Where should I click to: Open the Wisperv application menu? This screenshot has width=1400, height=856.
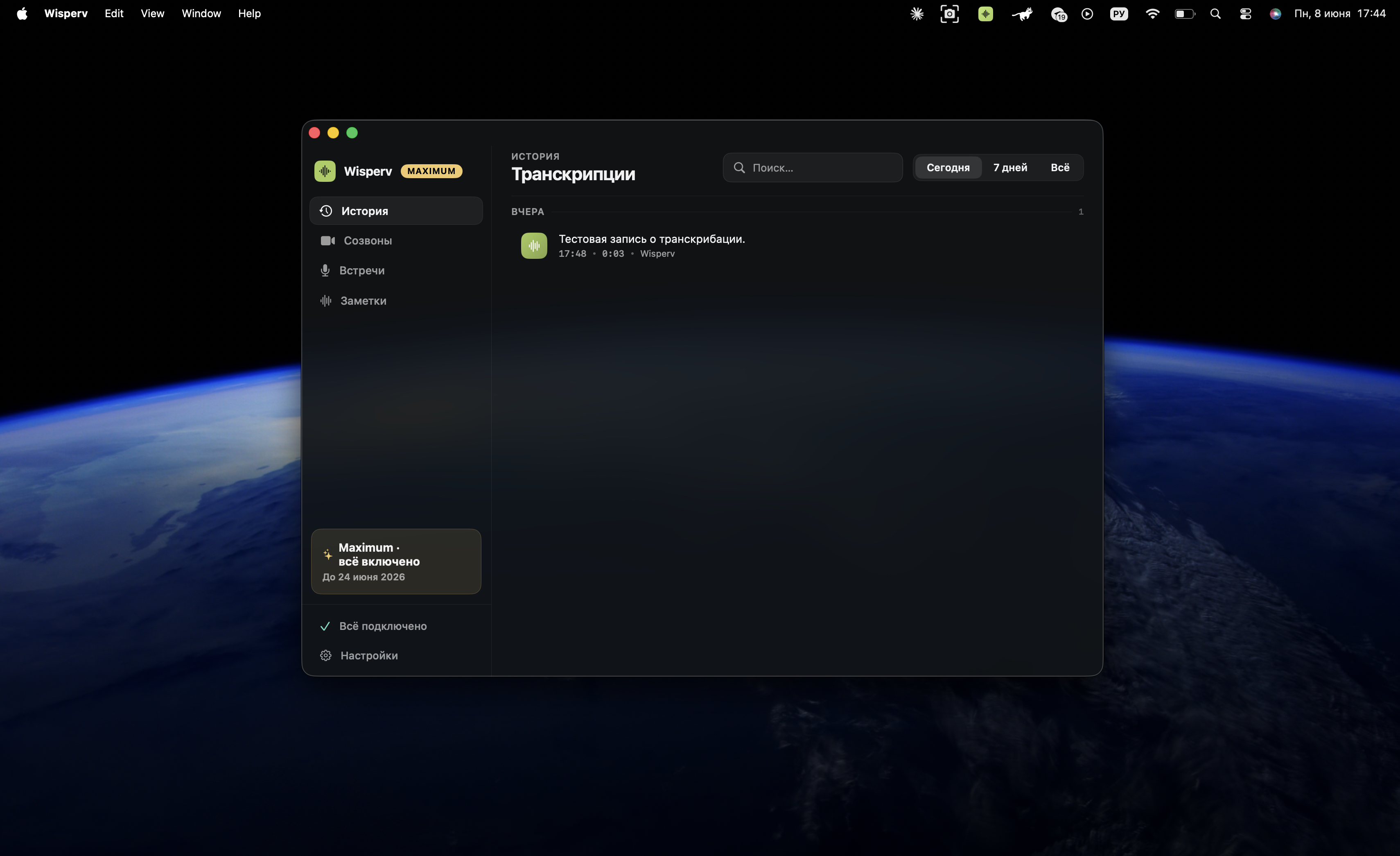[x=66, y=14]
